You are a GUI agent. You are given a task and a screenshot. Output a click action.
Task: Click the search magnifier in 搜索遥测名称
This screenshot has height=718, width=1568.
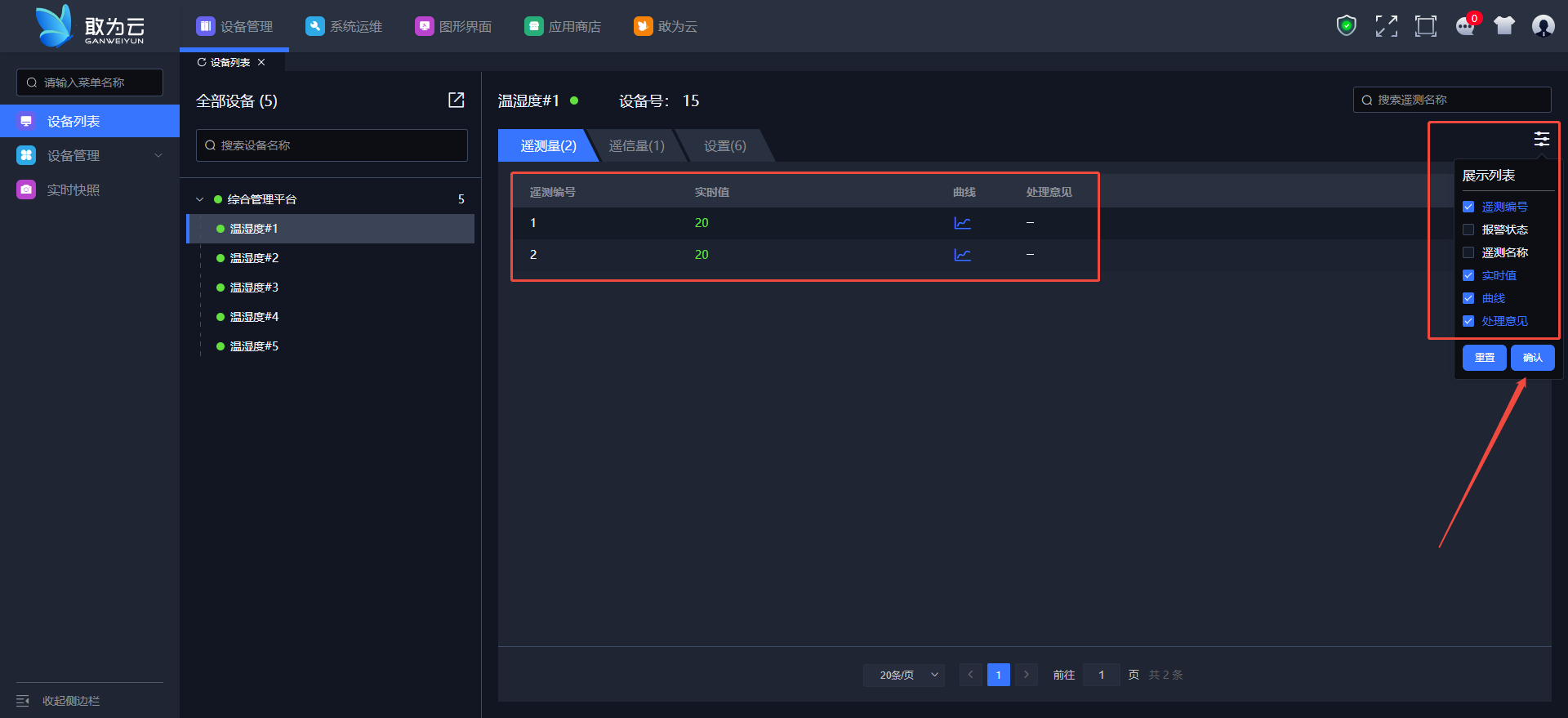[x=1366, y=100]
